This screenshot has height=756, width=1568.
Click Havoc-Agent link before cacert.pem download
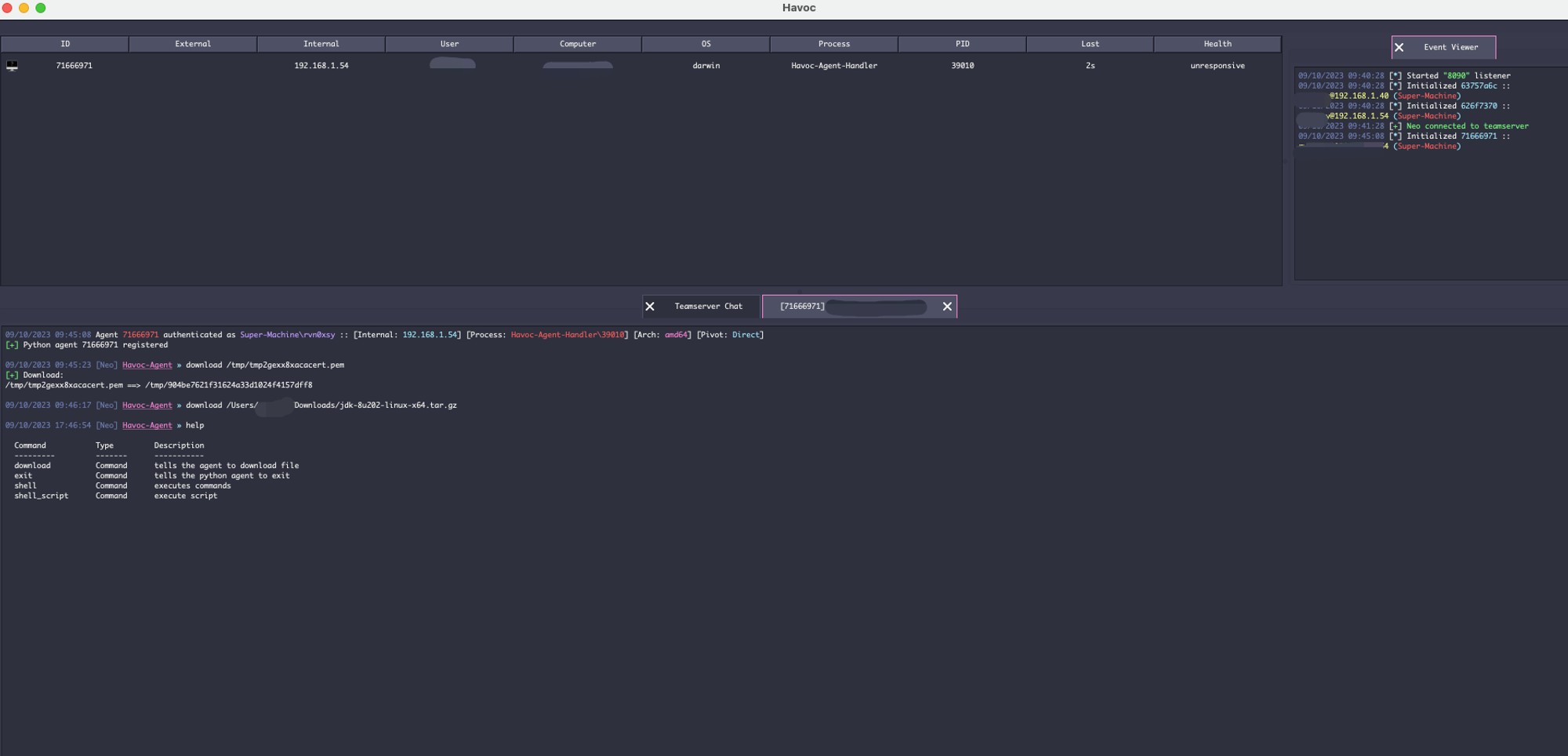[x=147, y=365]
